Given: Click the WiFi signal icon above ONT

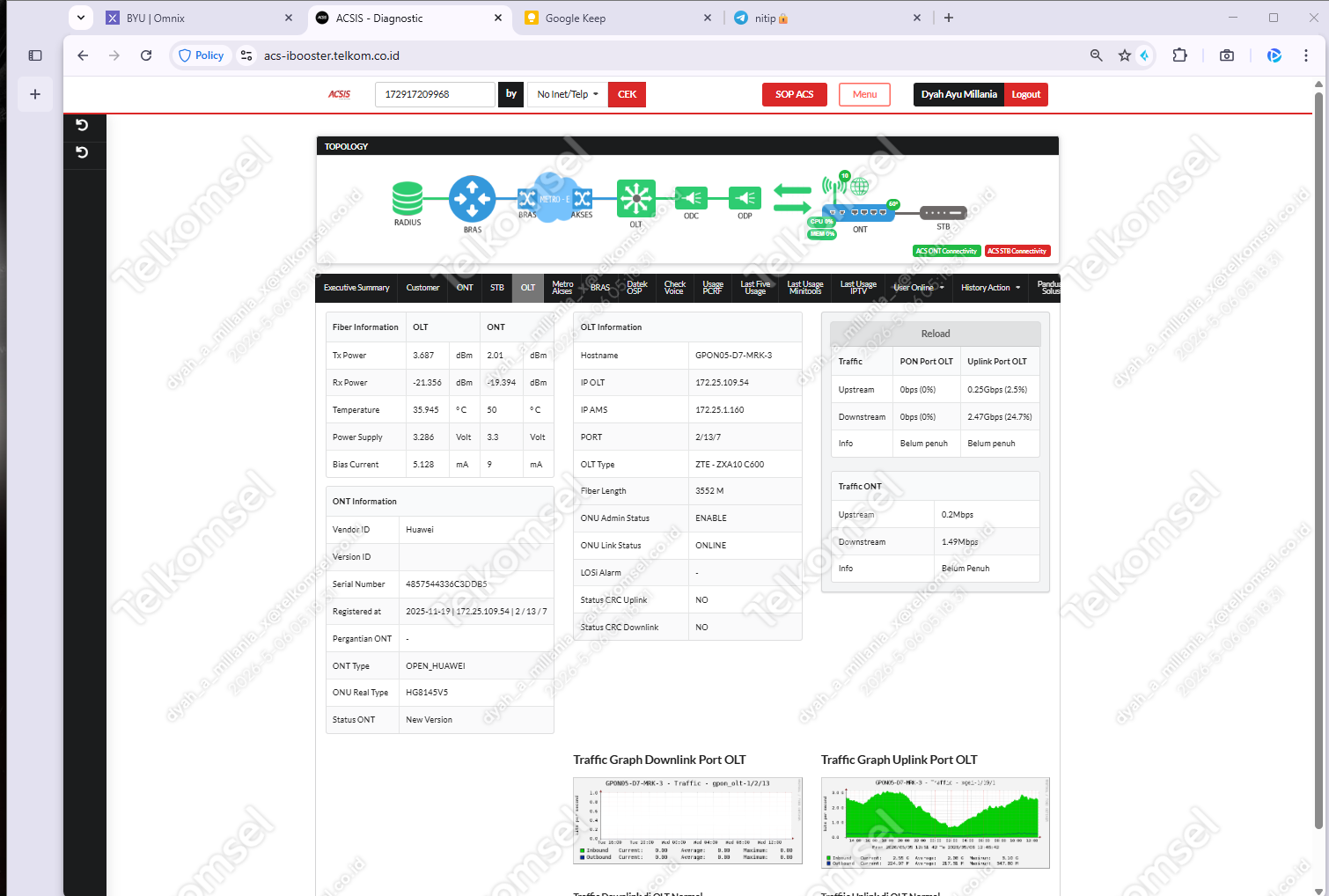Looking at the screenshot, I should pyautogui.click(x=833, y=186).
